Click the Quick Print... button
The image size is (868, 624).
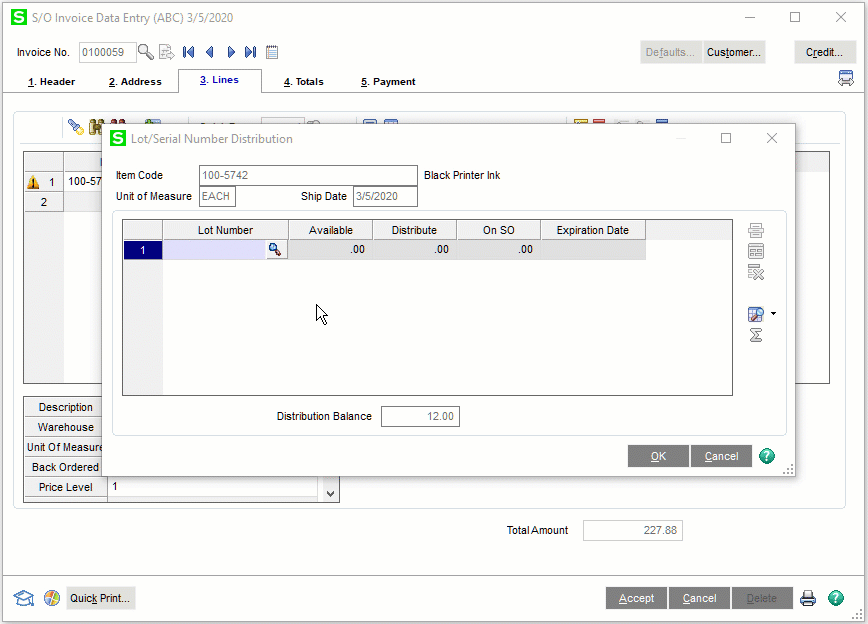click(x=100, y=598)
